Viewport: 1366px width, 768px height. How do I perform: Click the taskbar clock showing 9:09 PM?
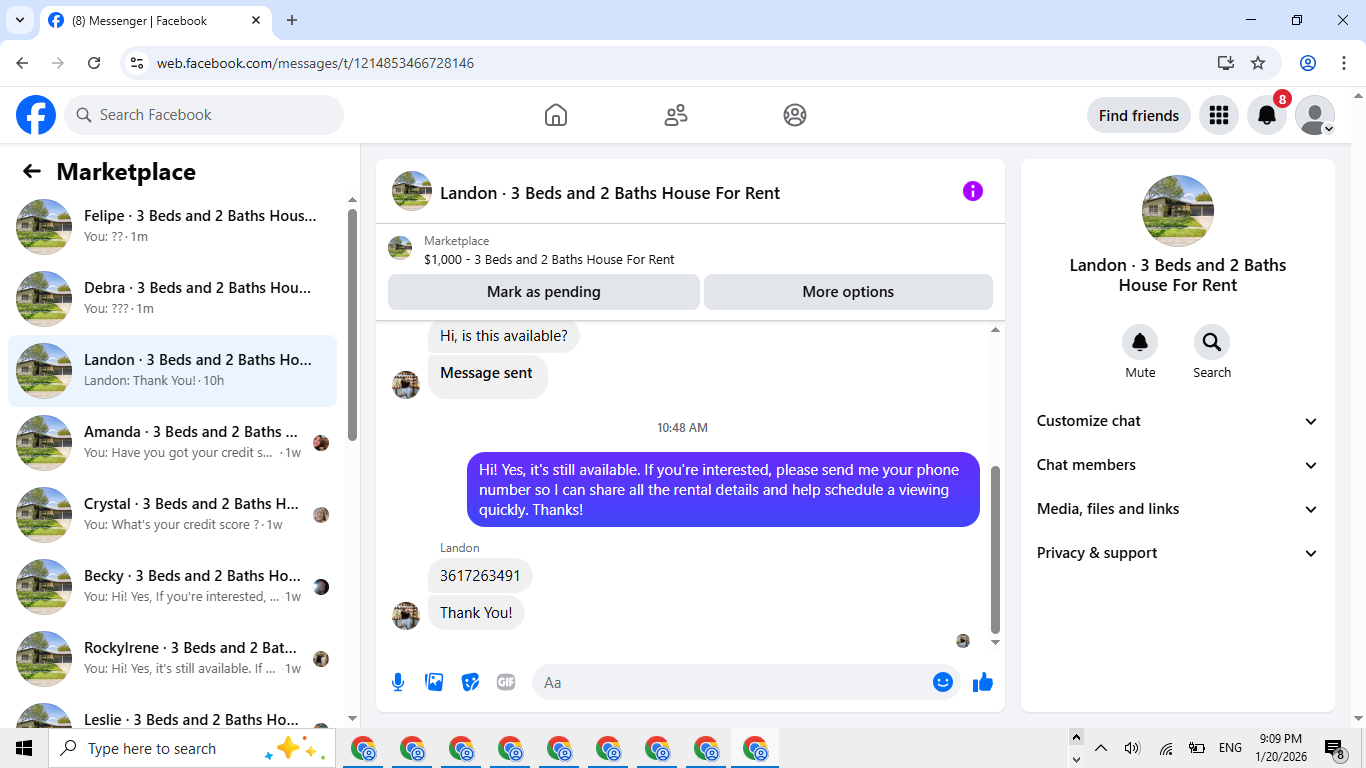tap(1282, 748)
